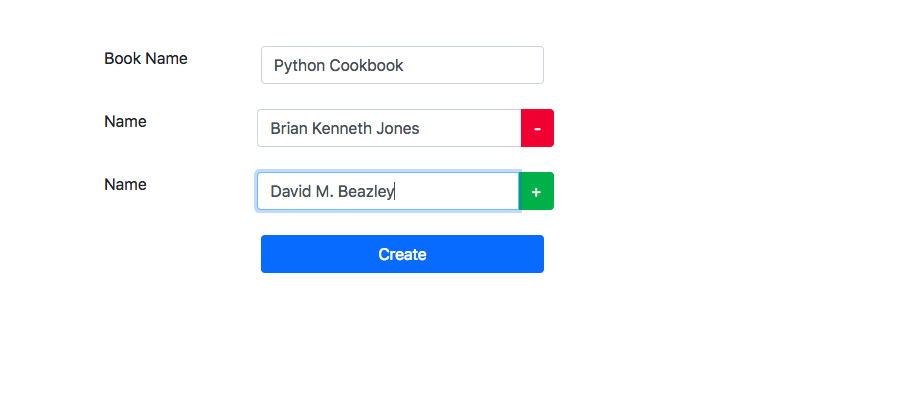Submit the book form with Create
Image resolution: width=902 pixels, height=398 pixels.
(402, 254)
